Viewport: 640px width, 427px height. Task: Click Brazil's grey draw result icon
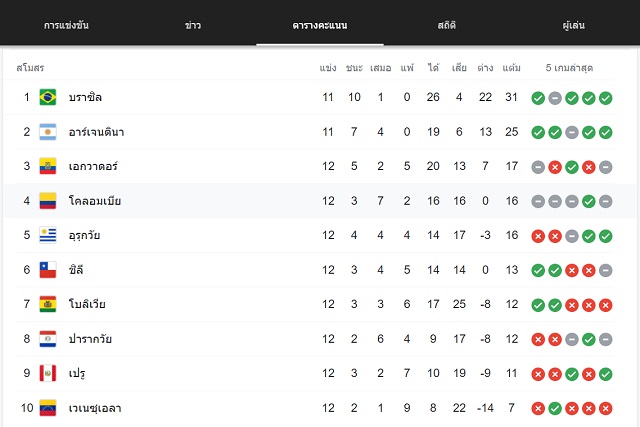[x=555, y=98]
